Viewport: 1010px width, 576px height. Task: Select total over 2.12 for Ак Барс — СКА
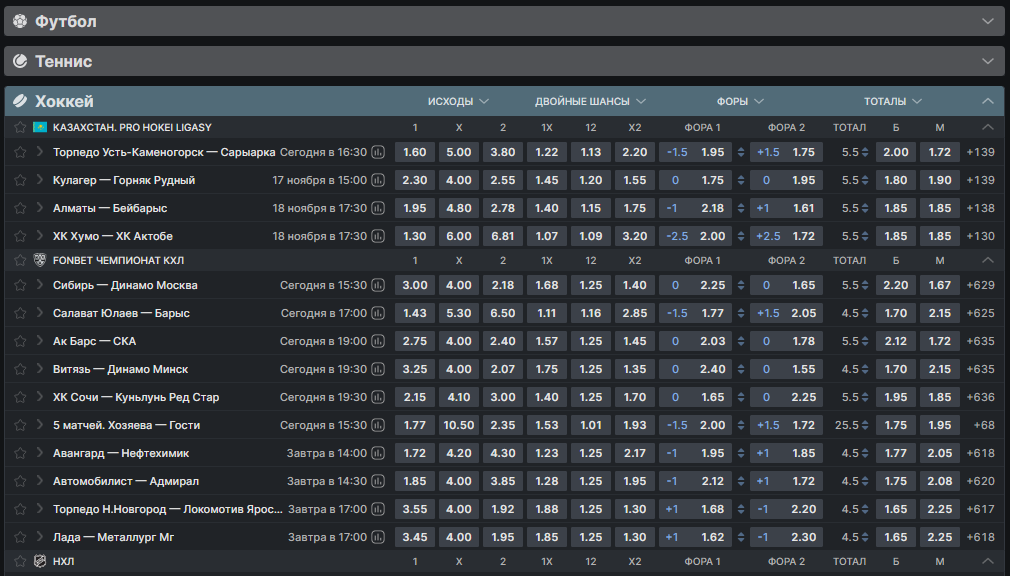pos(895,341)
